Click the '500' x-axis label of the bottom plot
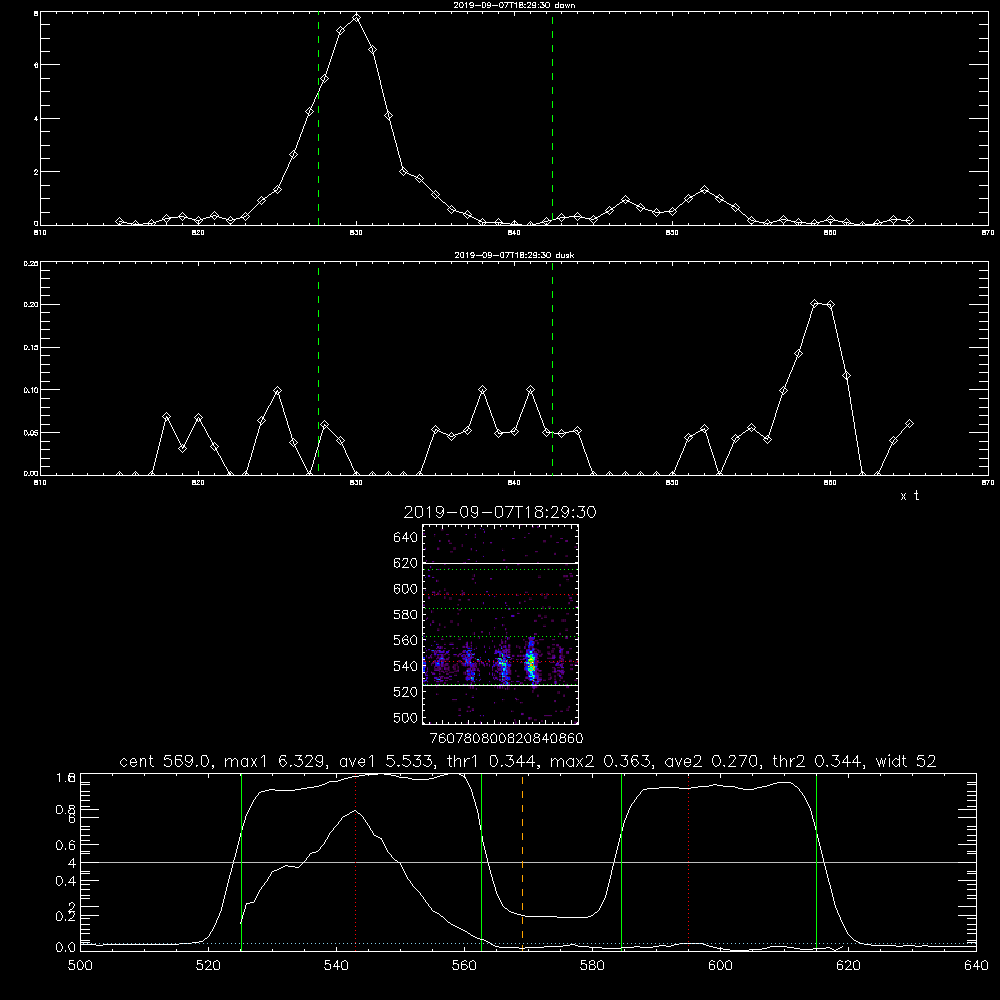Image resolution: width=1000 pixels, height=1000 pixels. point(80,966)
